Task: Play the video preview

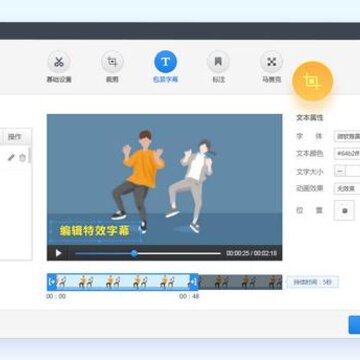Action: [x=58, y=253]
